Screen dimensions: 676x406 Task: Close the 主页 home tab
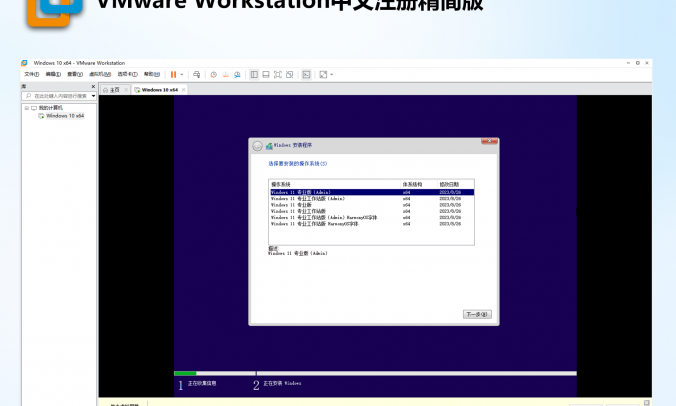point(126,90)
